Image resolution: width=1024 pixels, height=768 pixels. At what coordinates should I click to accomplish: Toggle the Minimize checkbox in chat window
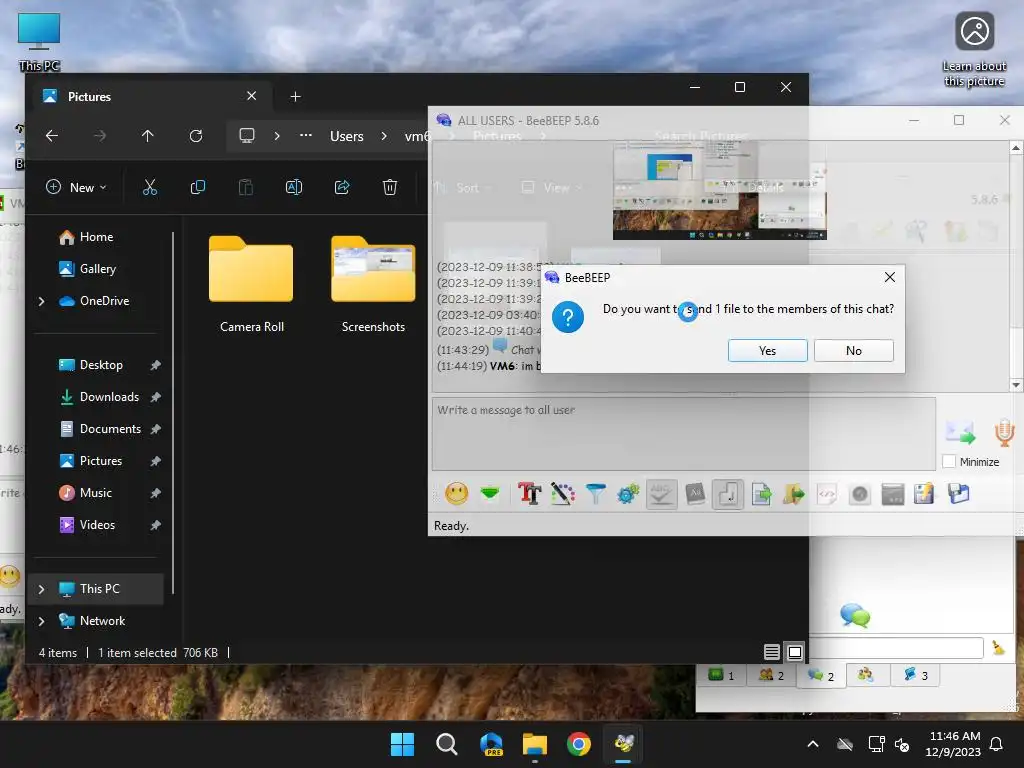click(x=950, y=462)
